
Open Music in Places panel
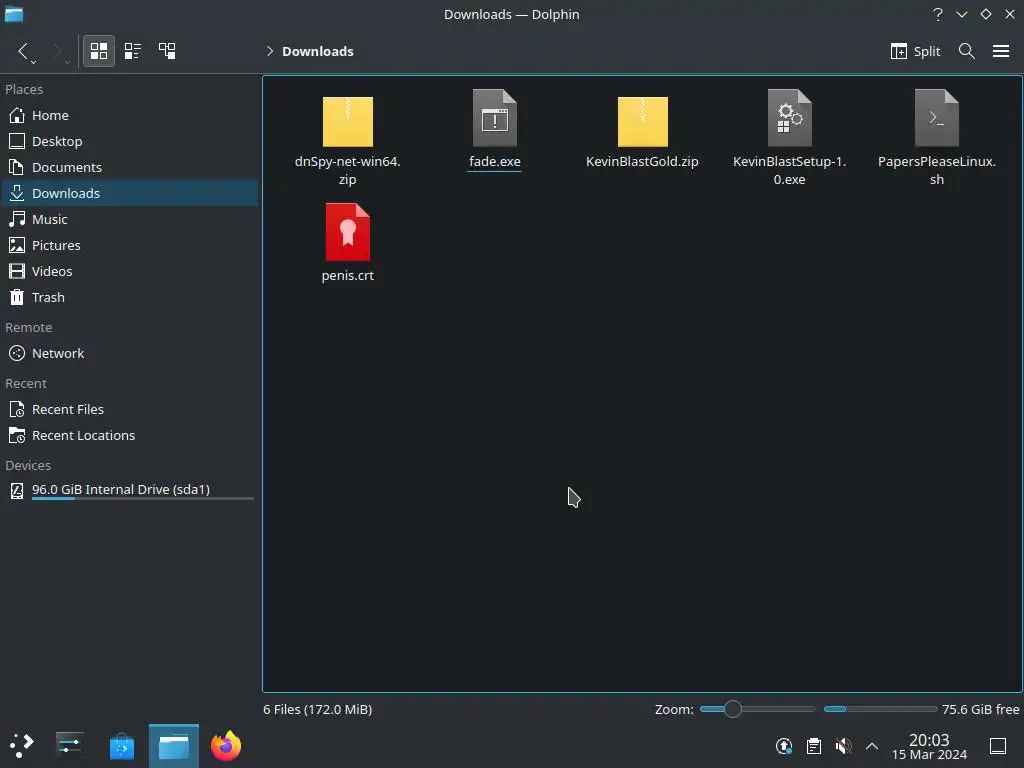(130, 219)
